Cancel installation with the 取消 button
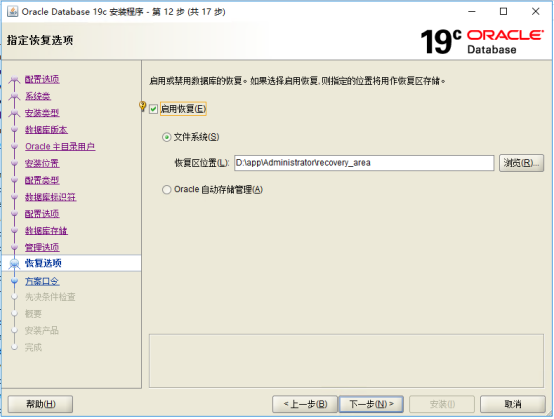 tap(513, 404)
